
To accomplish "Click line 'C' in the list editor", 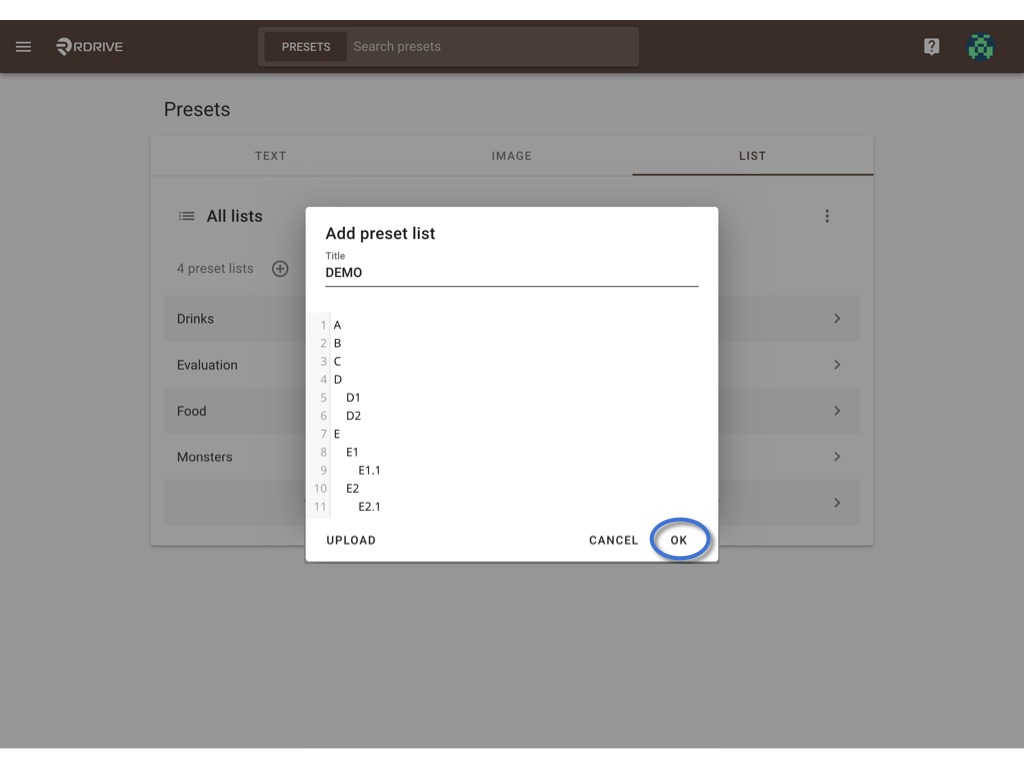I will (x=337, y=361).
